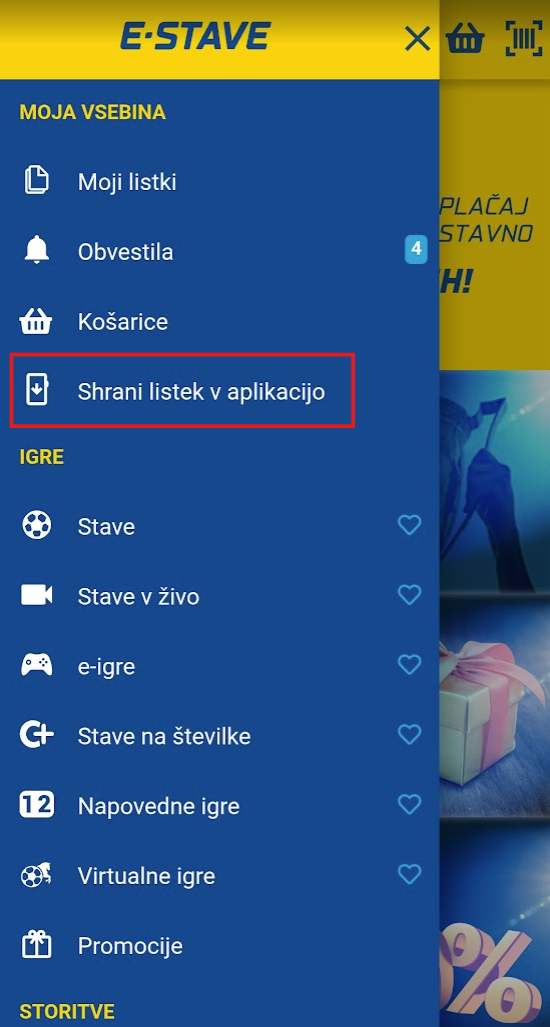Viewport: 550px width, 1027px height.
Task: Click the Obvestila bell icon
Action: pyautogui.click(x=37, y=252)
